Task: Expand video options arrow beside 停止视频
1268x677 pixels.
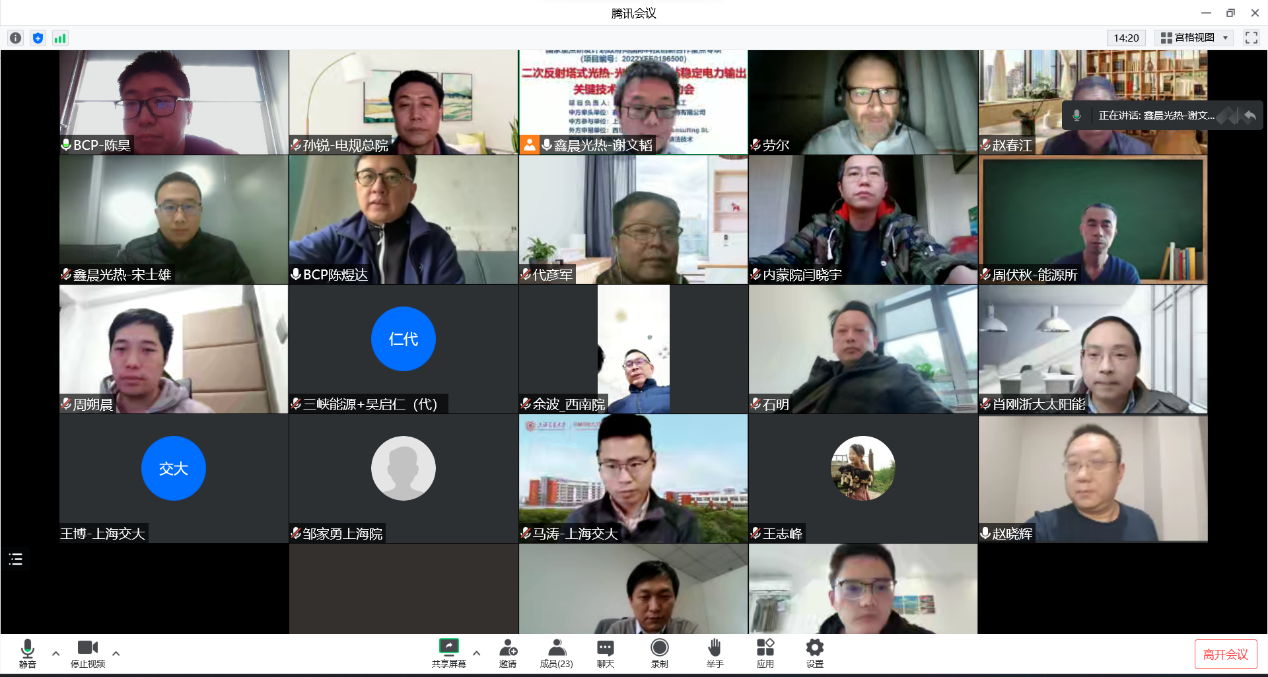Action: 115,653
